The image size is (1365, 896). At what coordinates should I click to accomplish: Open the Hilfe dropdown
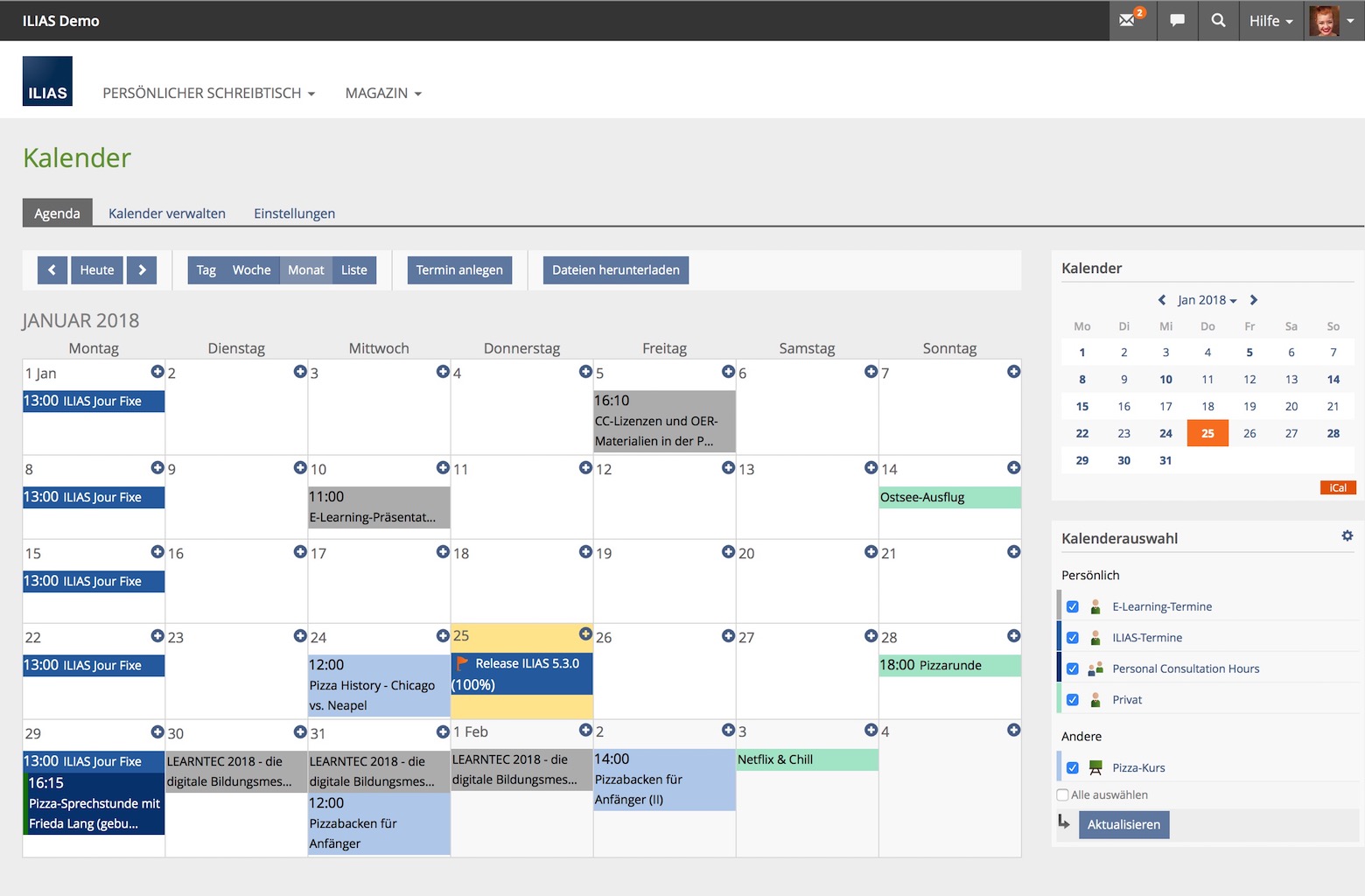(x=1270, y=21)
